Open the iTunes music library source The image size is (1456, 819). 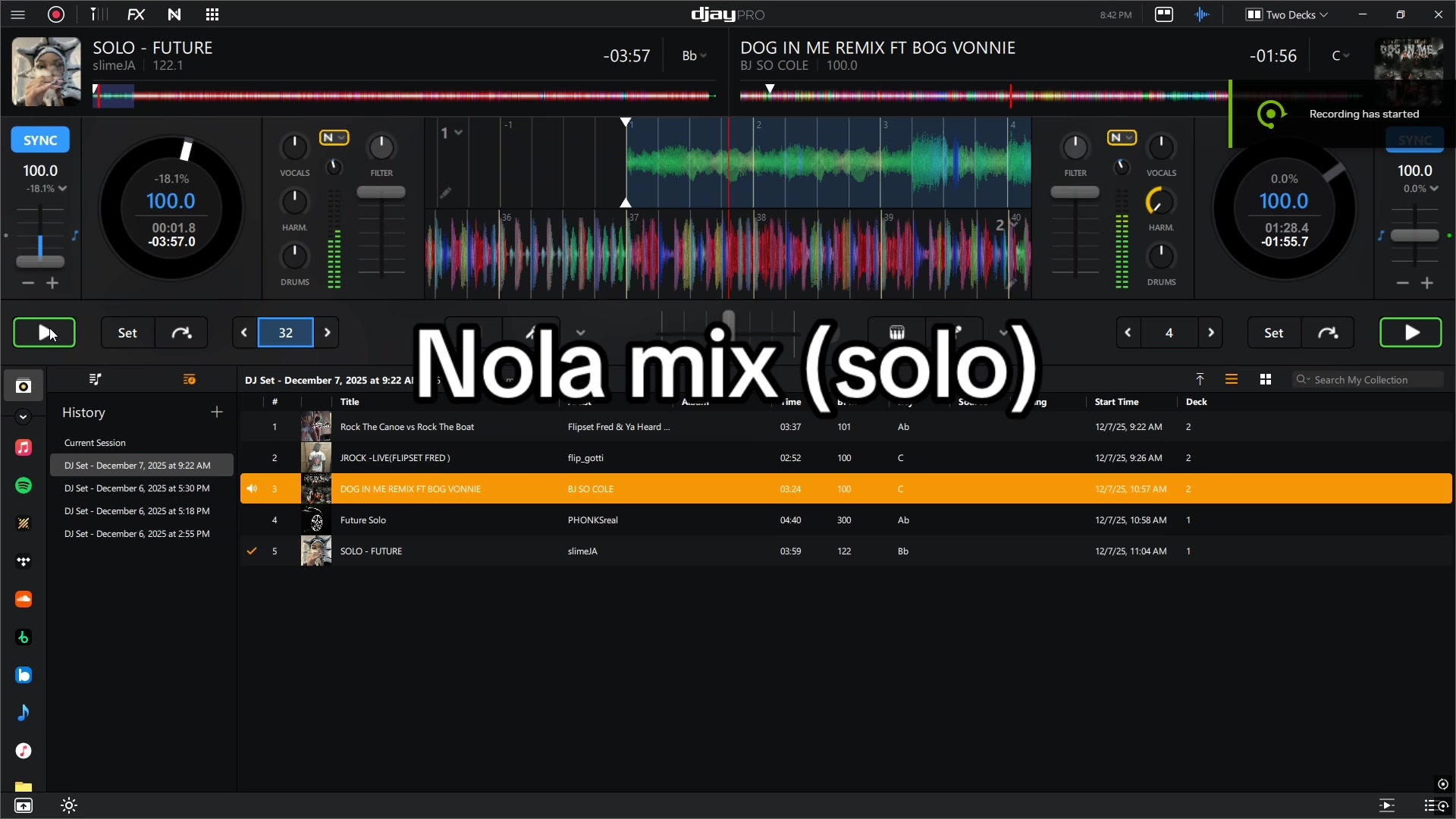tap(24, 751)
